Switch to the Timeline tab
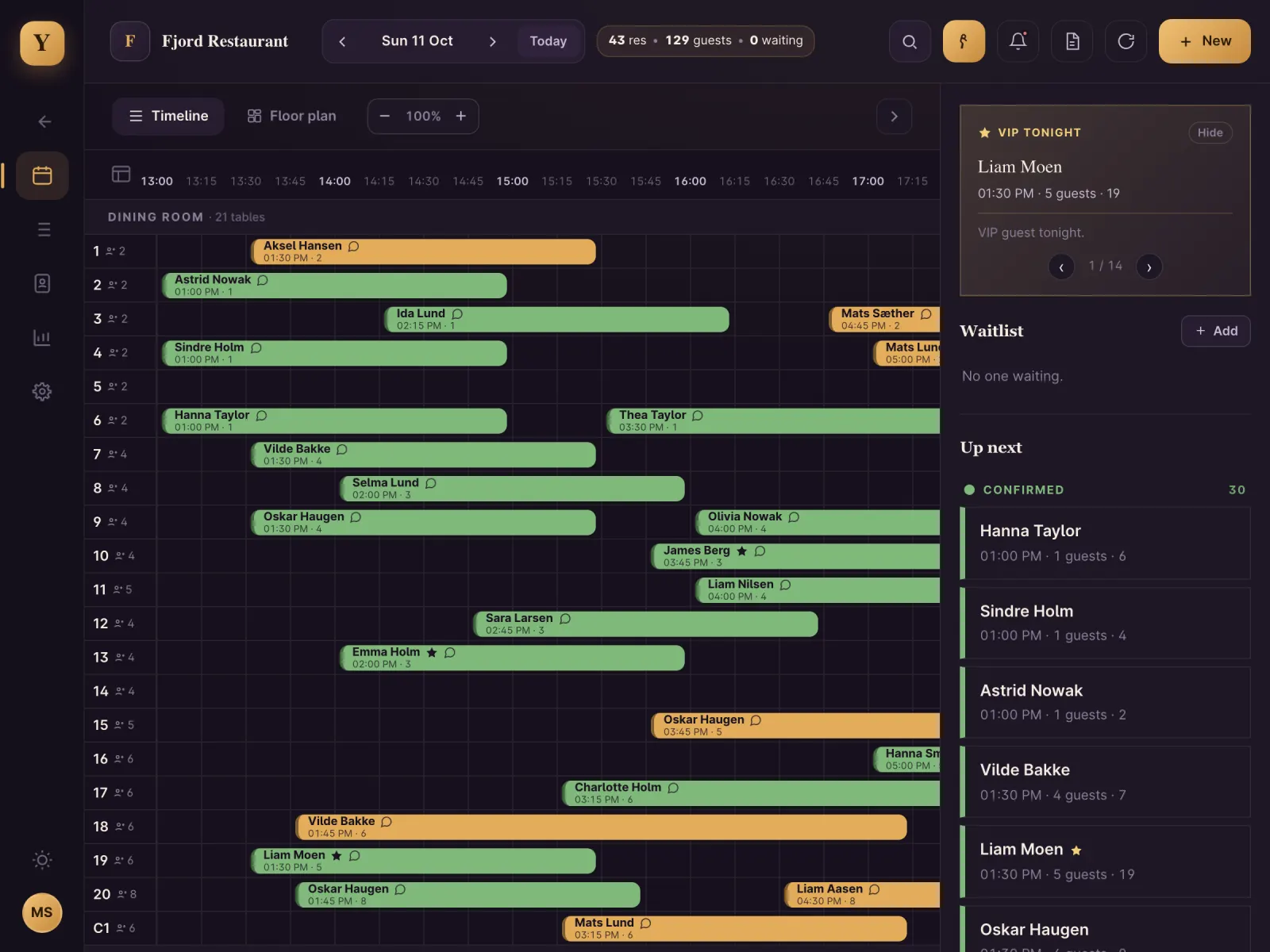Viewport: 1270px width, 952px height. [x=168, y=116]
